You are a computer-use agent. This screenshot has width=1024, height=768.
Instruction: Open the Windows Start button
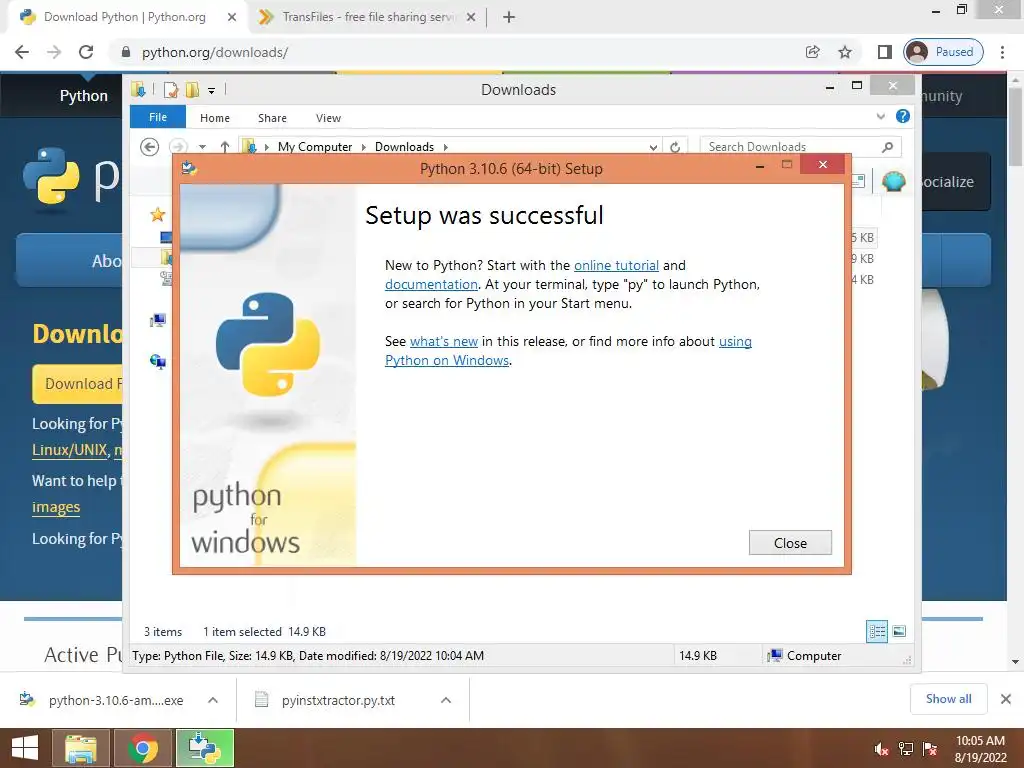pyautogui.click(x=24, y=748)
